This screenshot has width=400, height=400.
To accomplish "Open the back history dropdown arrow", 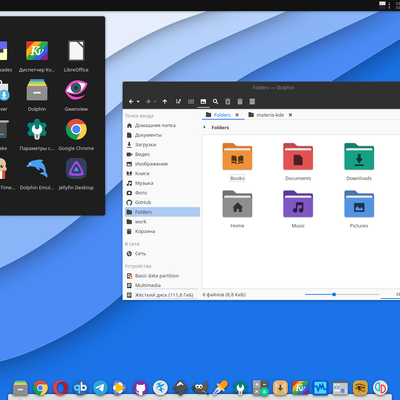I will (x=138, y=102).
